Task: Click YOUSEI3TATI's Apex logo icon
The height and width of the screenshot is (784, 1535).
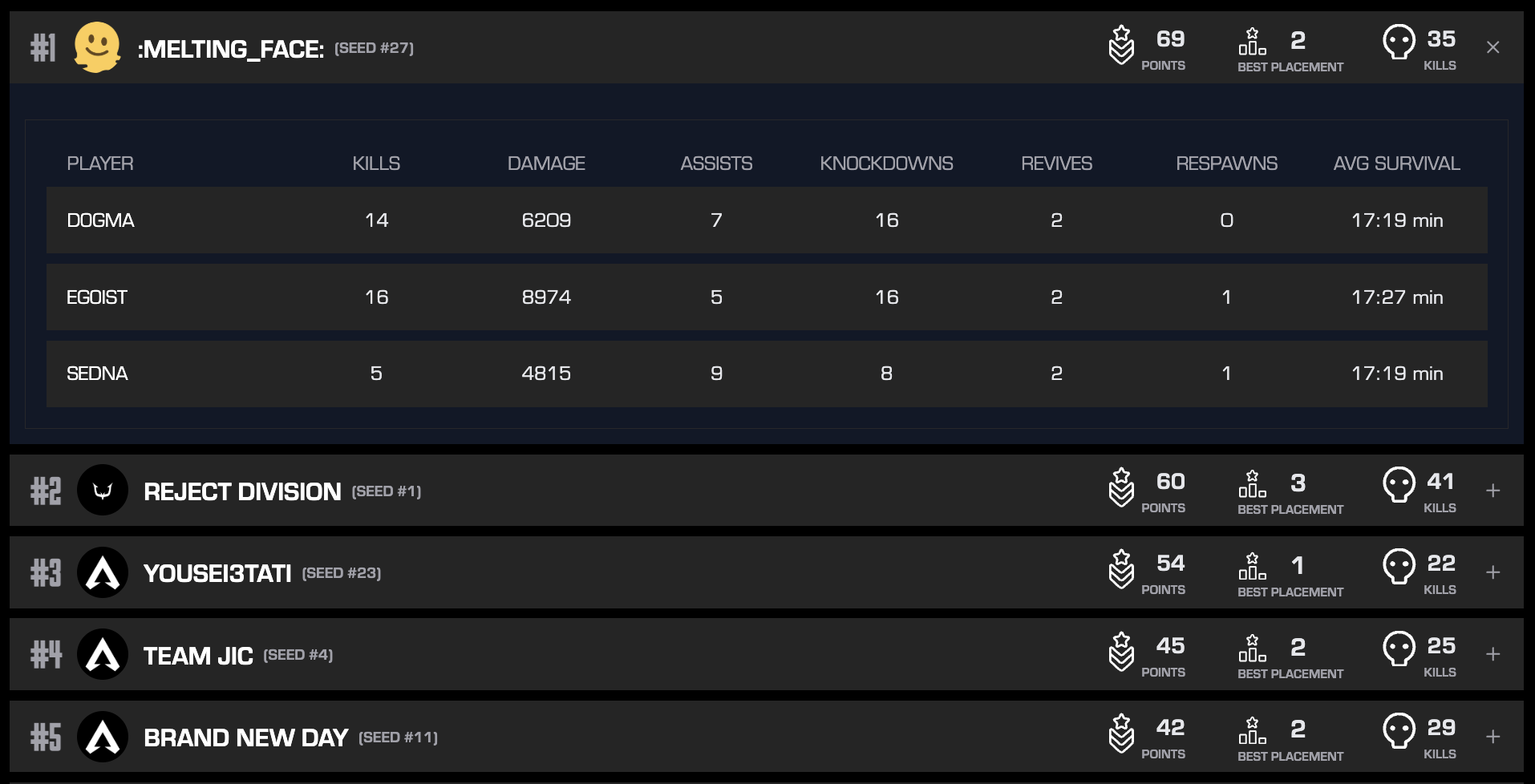Action: click(103, 572)
